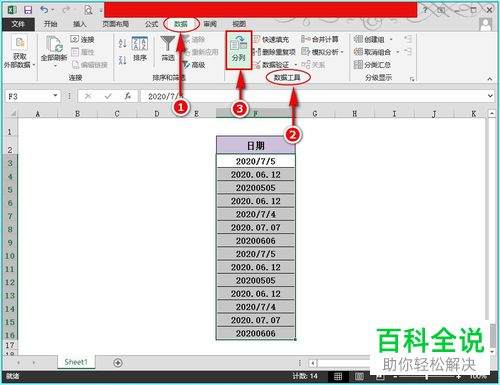
Task: Click zoom out minus button
Action: tap(395, 377)
